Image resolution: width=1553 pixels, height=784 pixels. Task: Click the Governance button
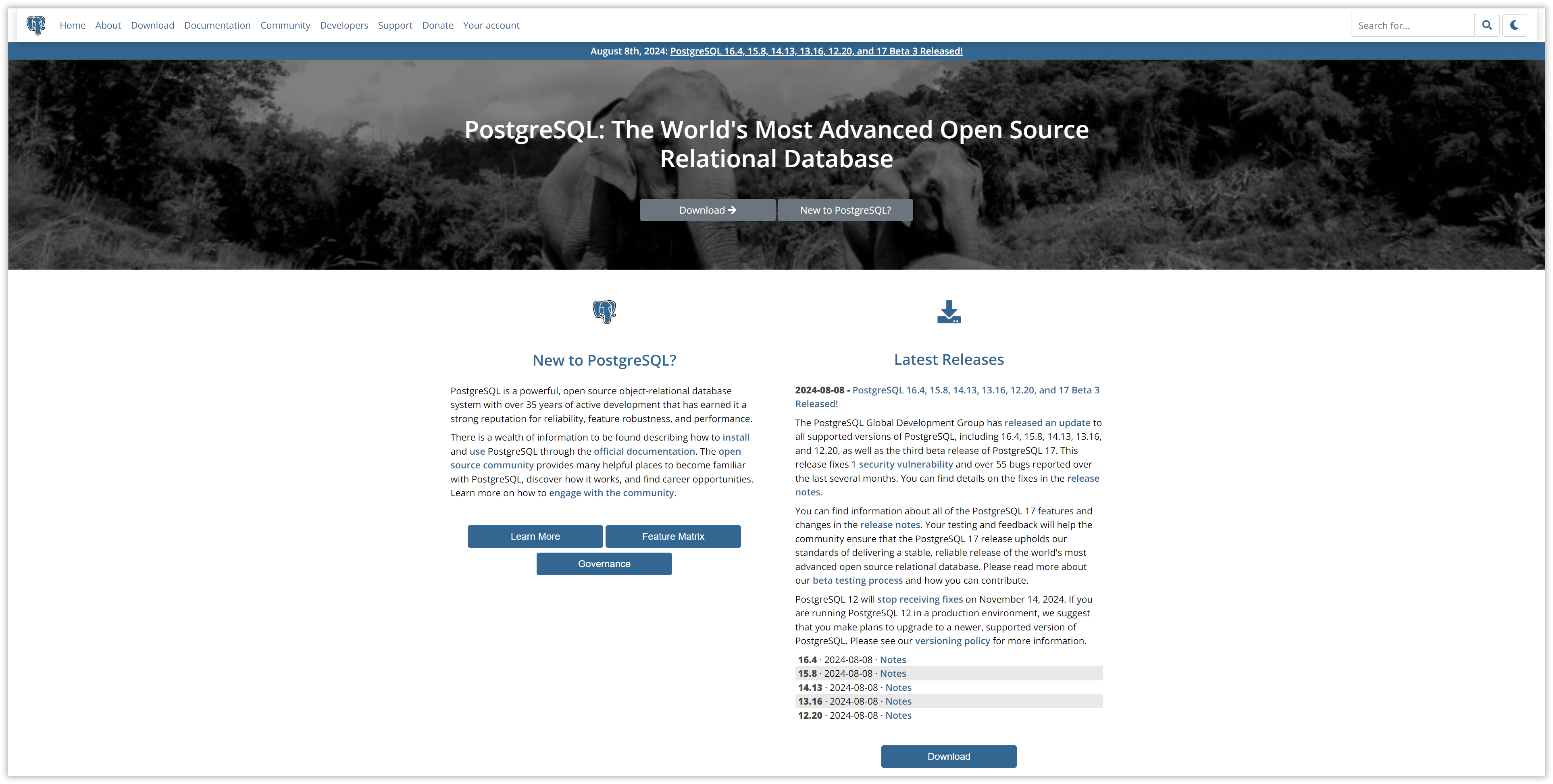604,563
